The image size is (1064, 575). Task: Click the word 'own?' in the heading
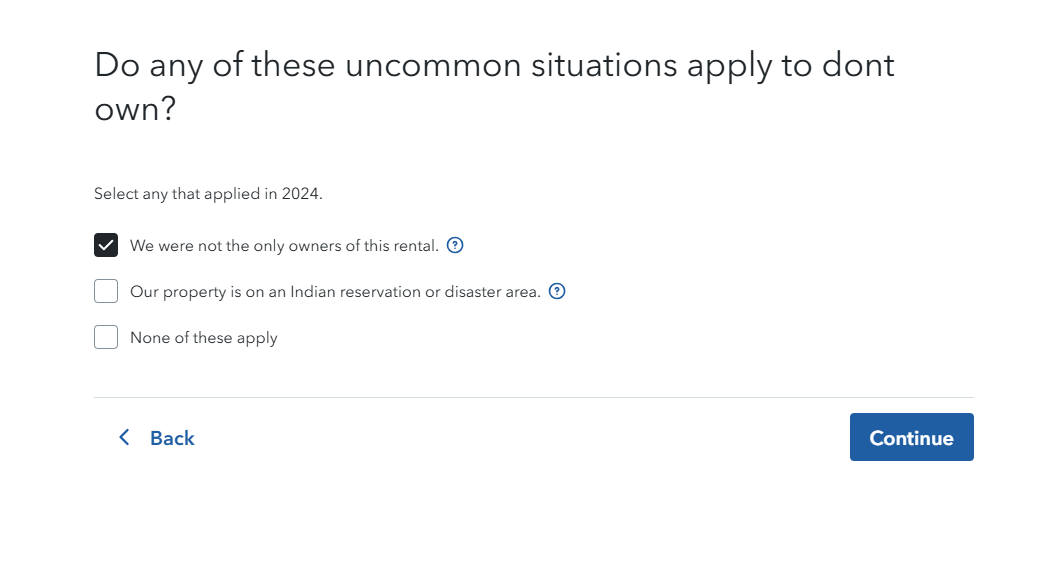(135, 109)
